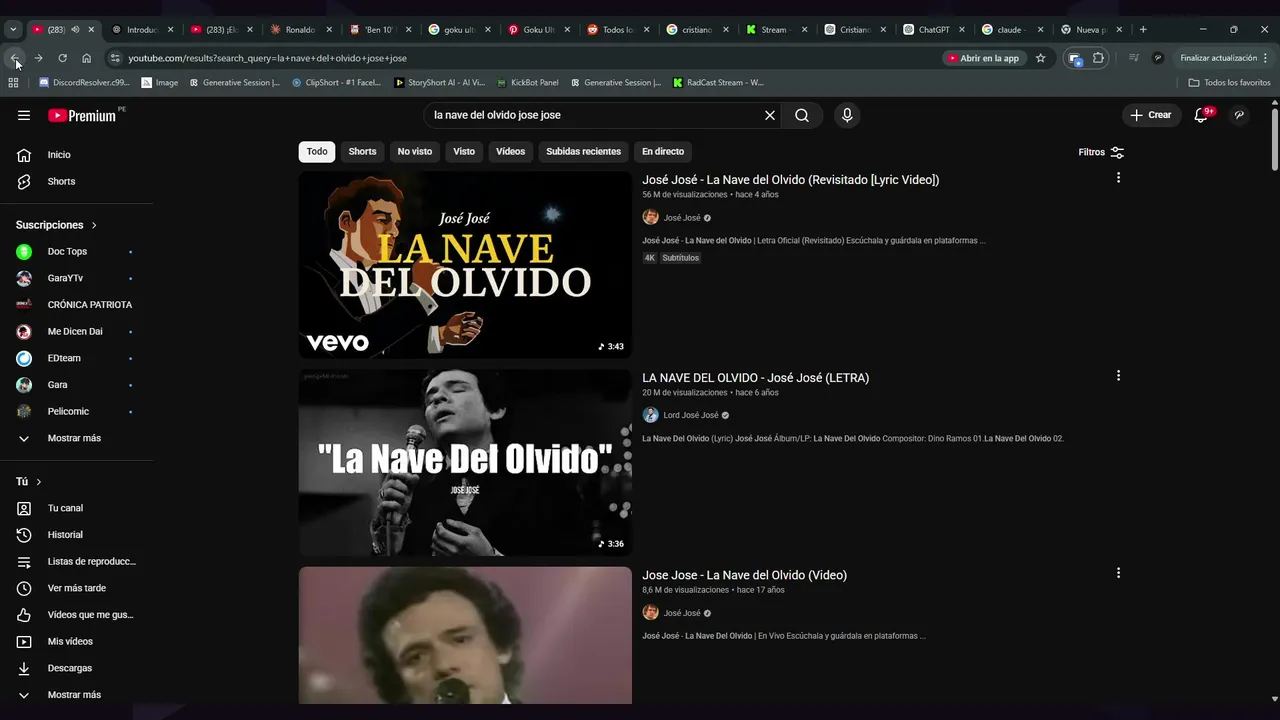Open Vídeos que me gustan in the sidebar

click(x=77, y=615)
